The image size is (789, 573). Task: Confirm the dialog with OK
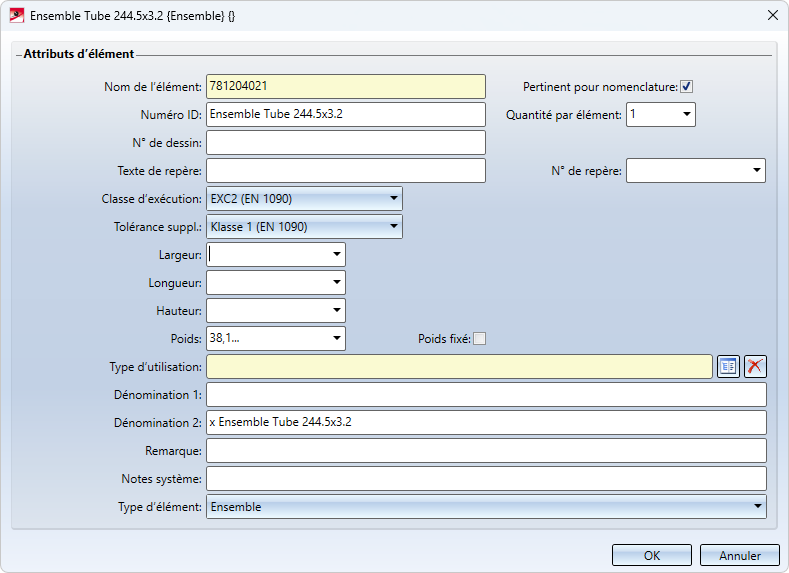pyautogui.click(x=652, y=556)
